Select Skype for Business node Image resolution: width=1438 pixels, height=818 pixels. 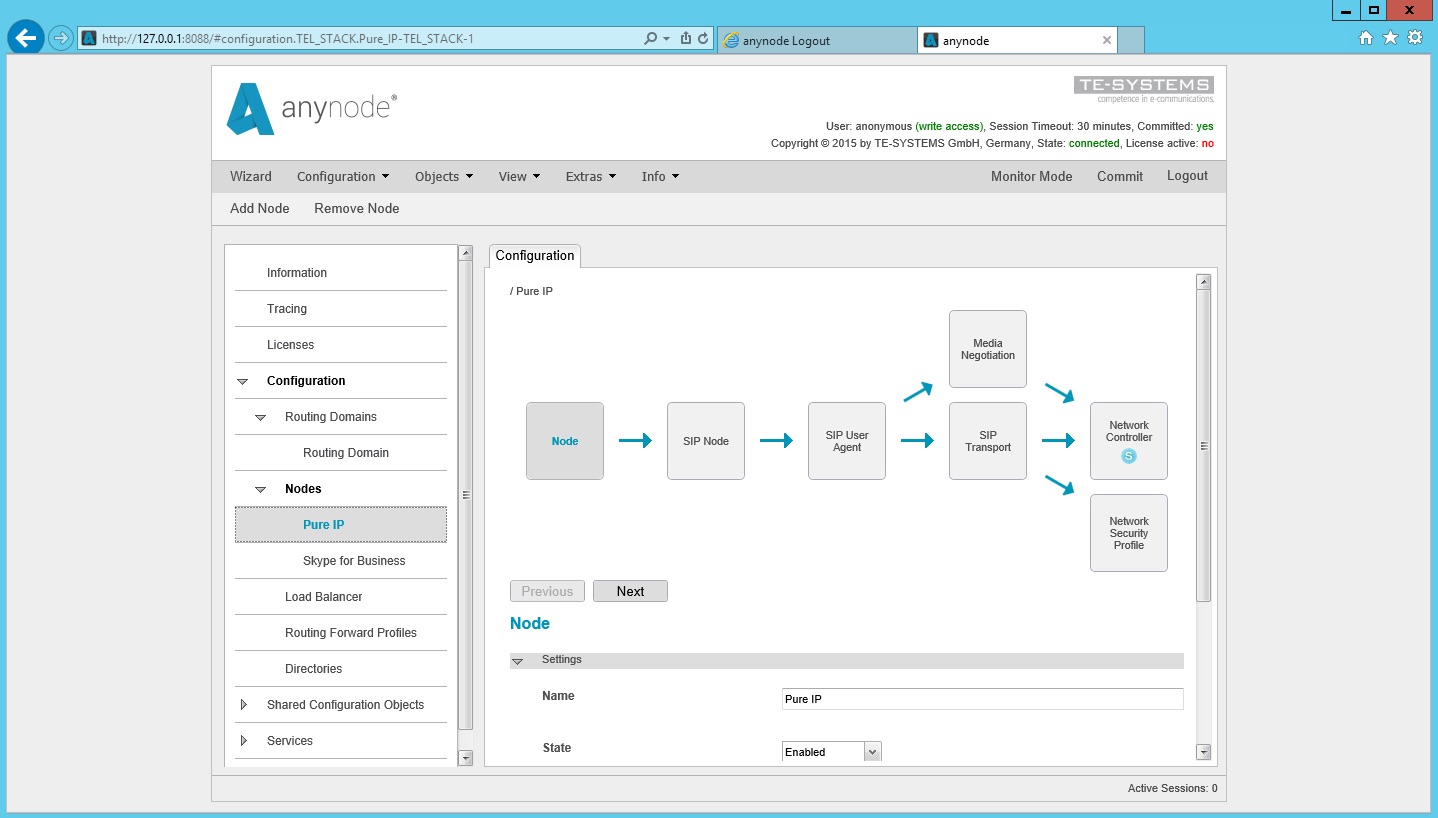pyautogui.click(x=354, y=561)
